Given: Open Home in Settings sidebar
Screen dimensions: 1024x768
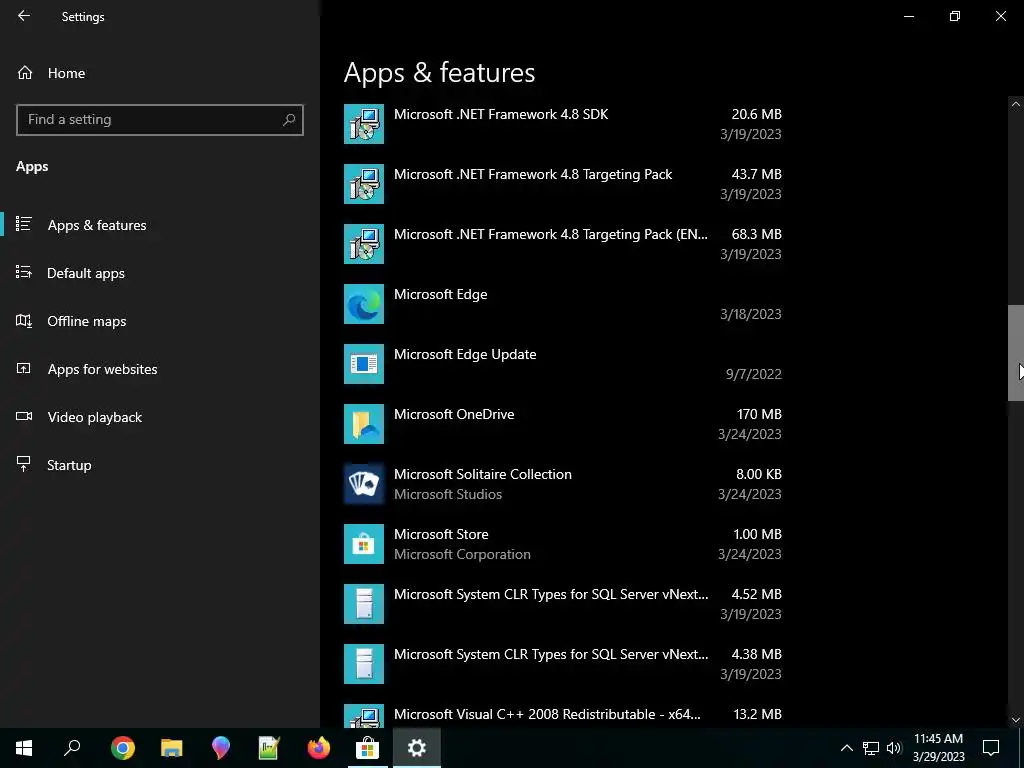Looking at the screenshot, I should point(160,73).
